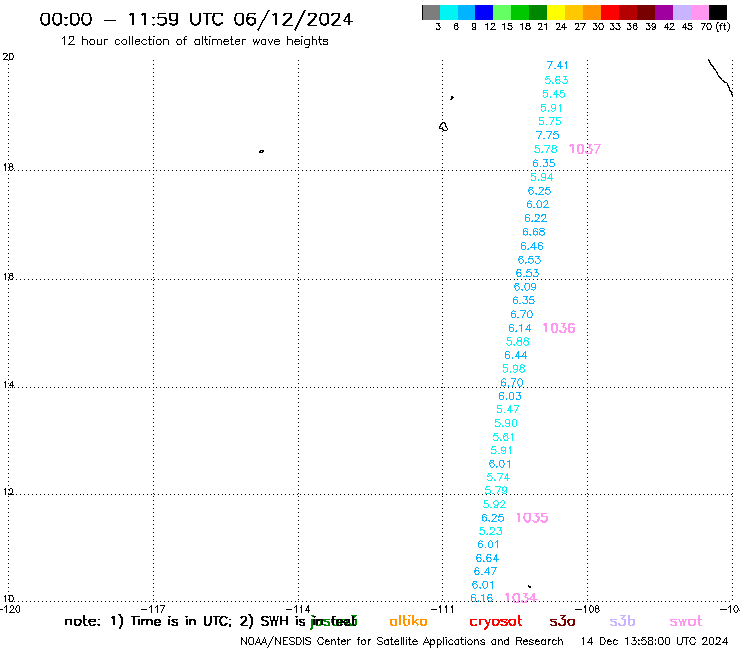Click the pink track label 1035
This screenshot has height=650, width=740.
532,518
